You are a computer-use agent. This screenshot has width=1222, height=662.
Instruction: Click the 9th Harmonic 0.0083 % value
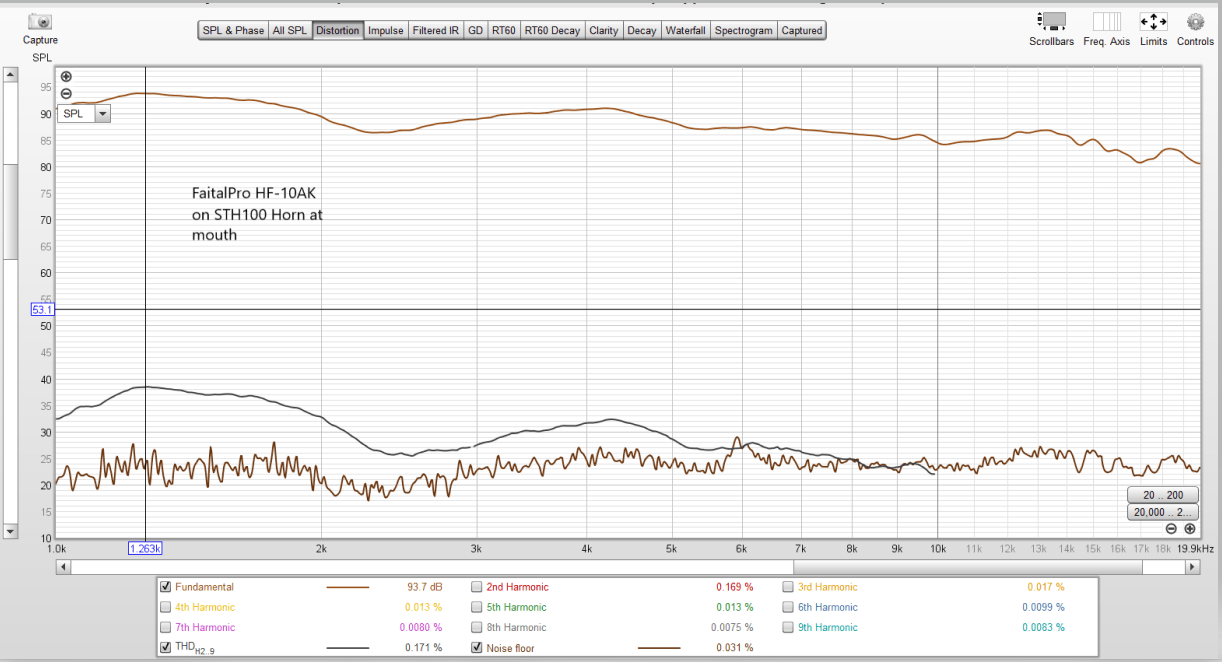[1043, 627]
